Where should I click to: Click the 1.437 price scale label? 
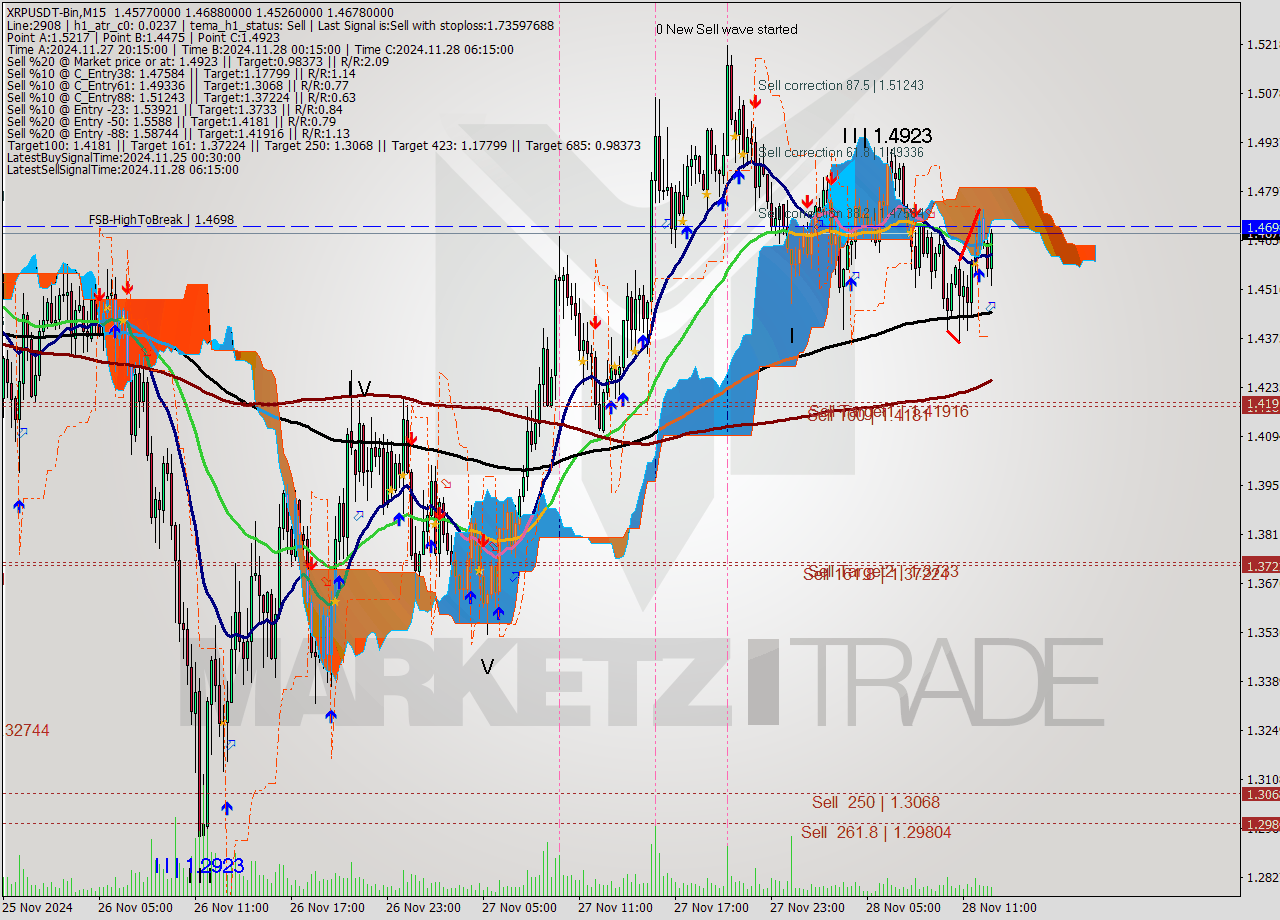(x=1263, y=338)
